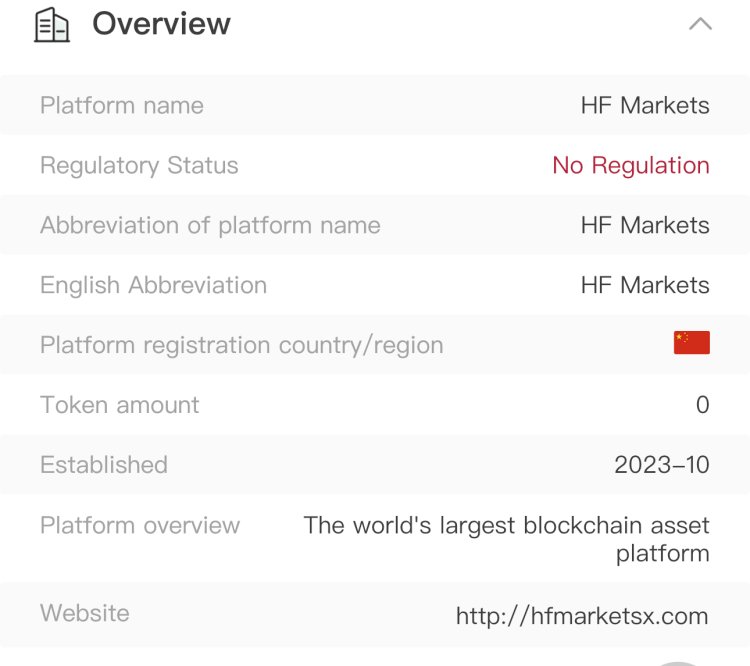
Task: Click the "Token amount" label
Action: (x=120, y=405)
